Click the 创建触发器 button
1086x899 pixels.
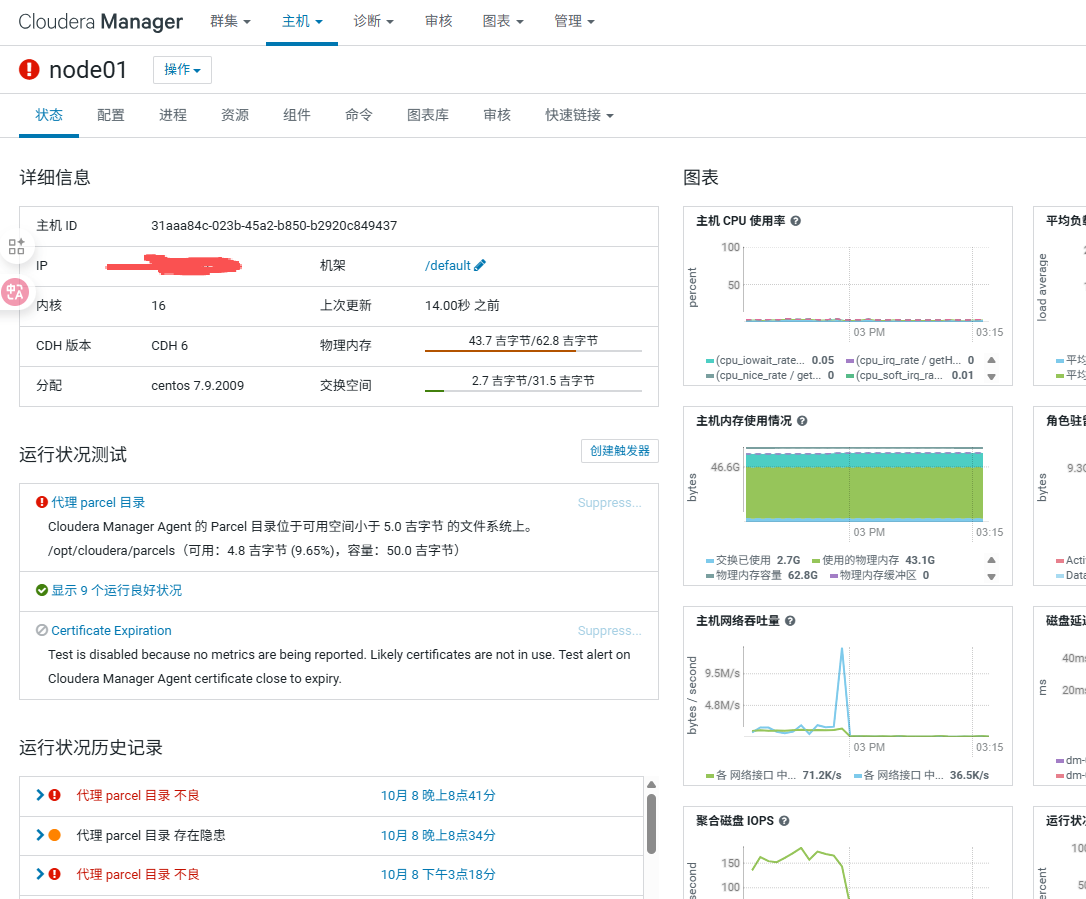pyautogui.click(x=620, y=451)
